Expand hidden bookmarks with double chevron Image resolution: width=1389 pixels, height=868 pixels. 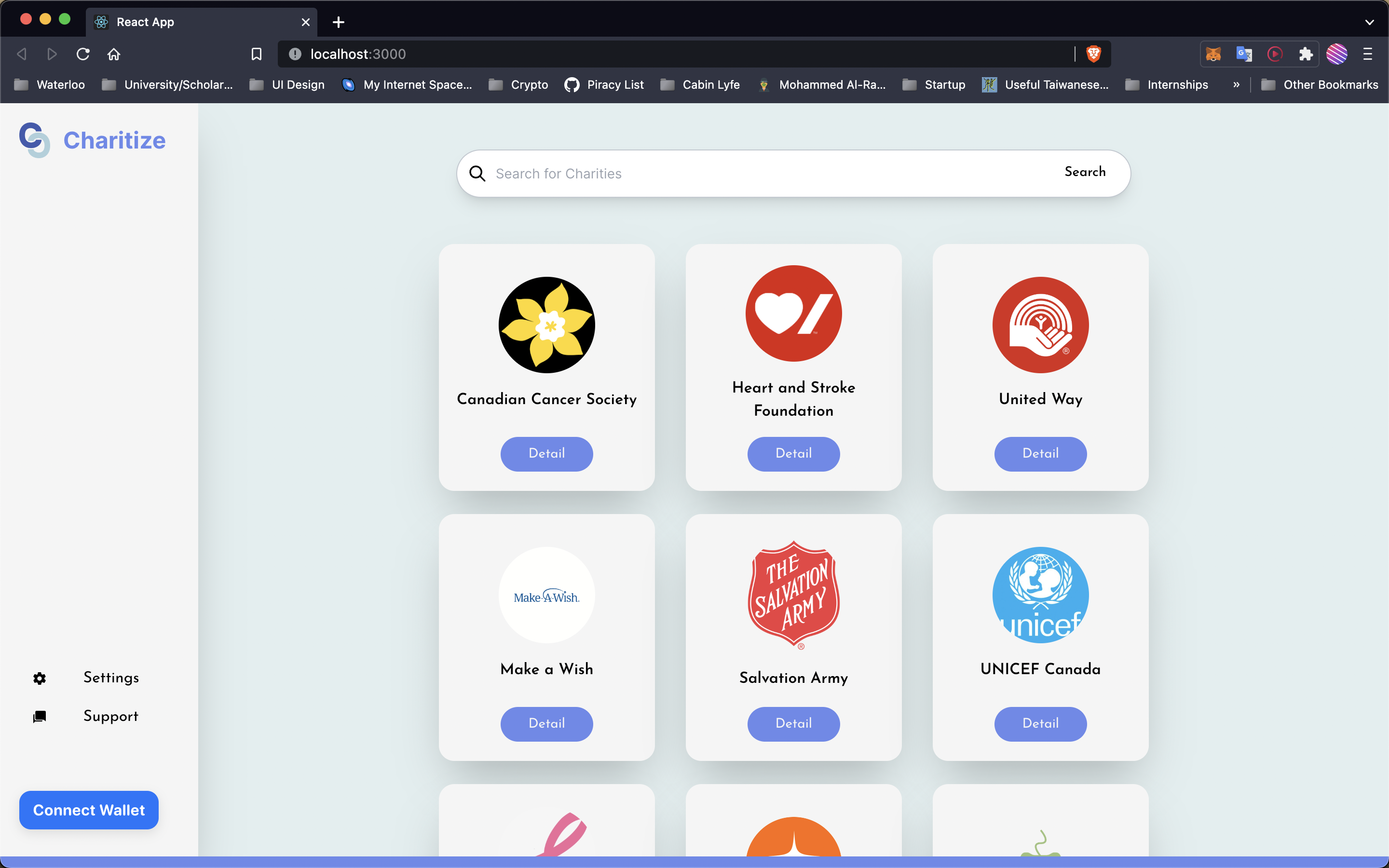click(x=1236, y=85)
